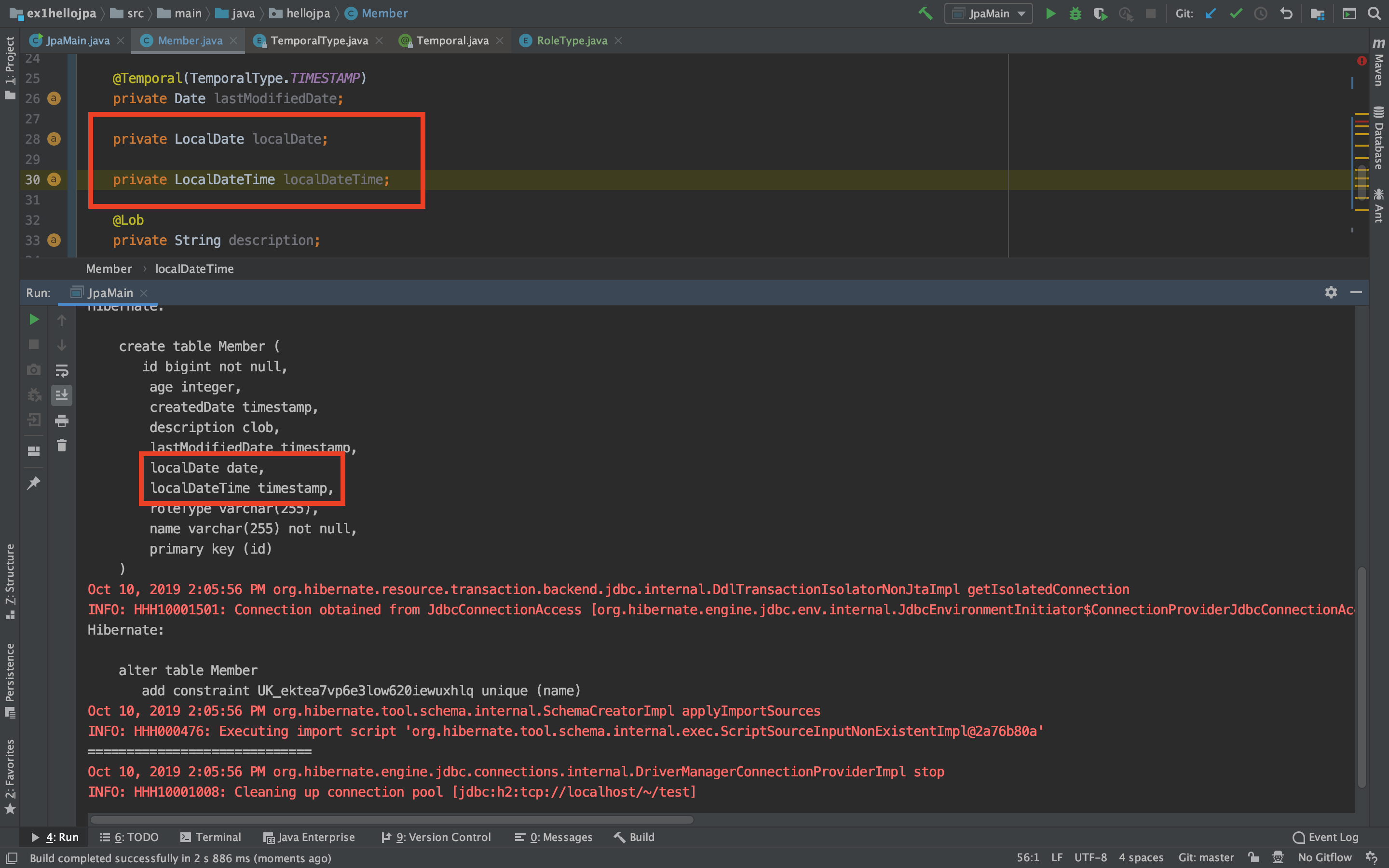Image resolution: width=1389 pixels, height=868 pixels.
Task: Click the Git commit checkmark icon
Action: pos(1236,14)
